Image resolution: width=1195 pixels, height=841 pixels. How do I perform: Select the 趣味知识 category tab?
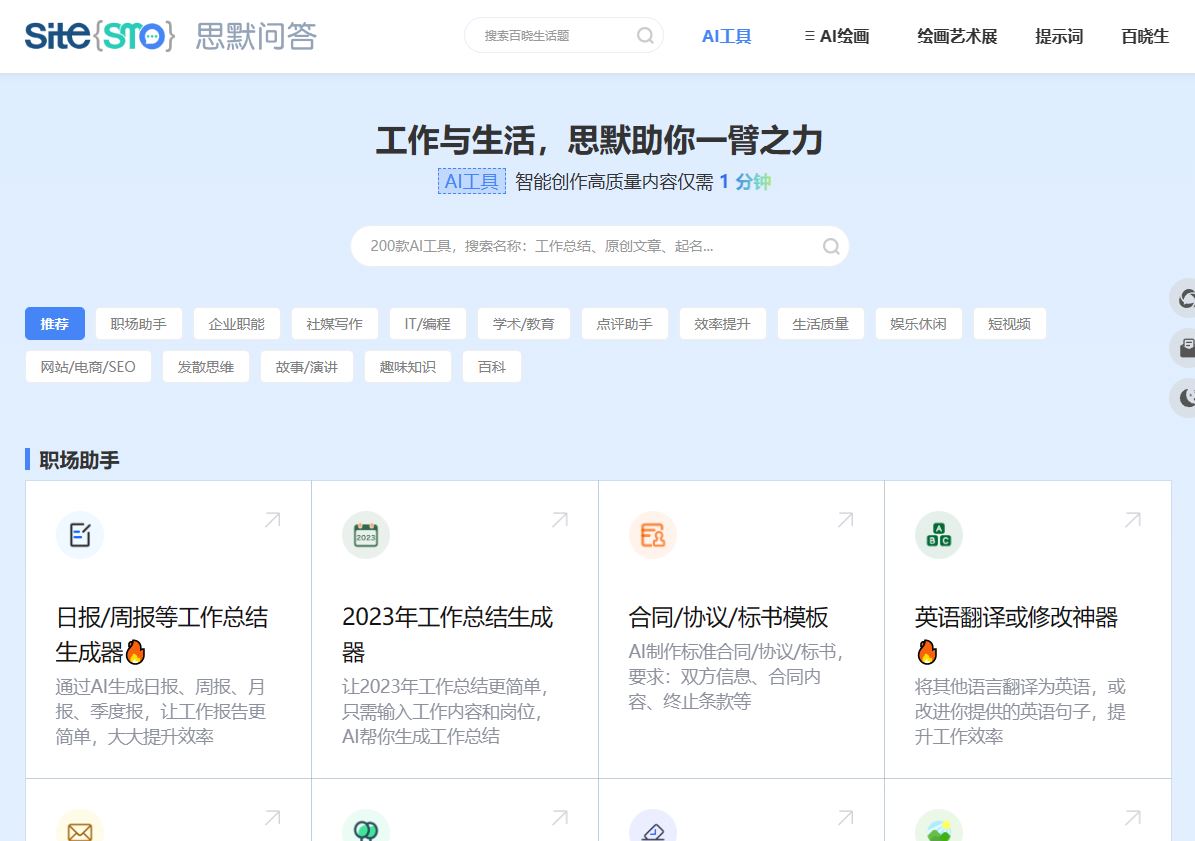(408, 366)
